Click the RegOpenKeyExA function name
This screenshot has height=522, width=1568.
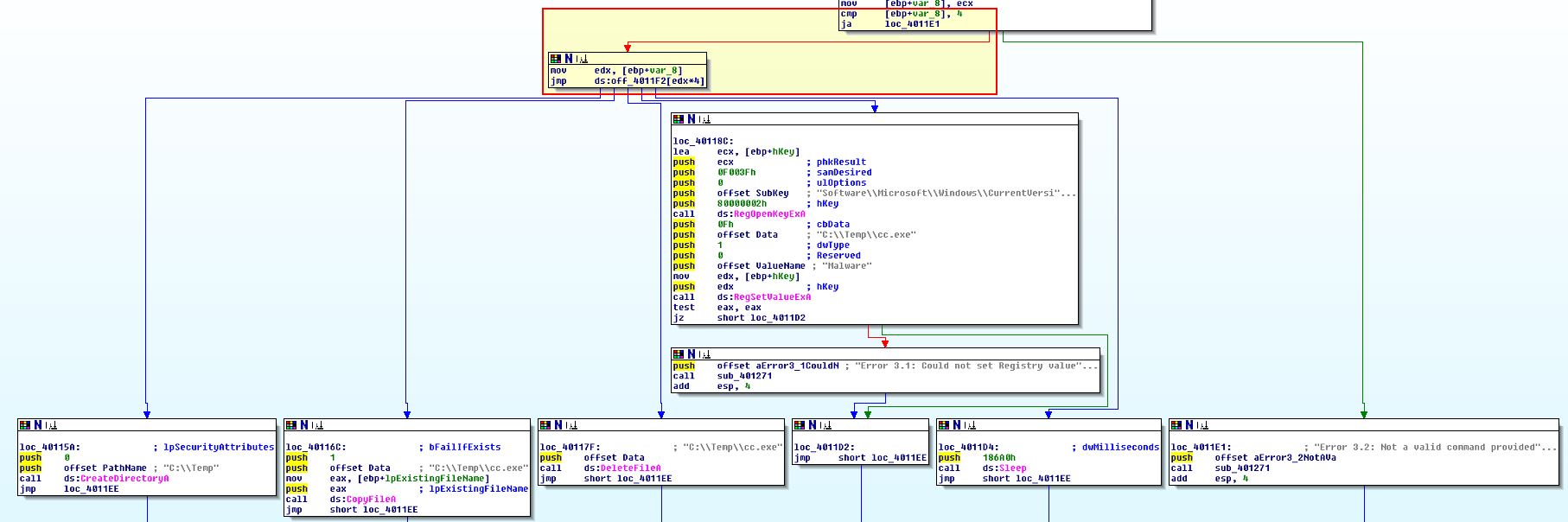click(768, 214)
